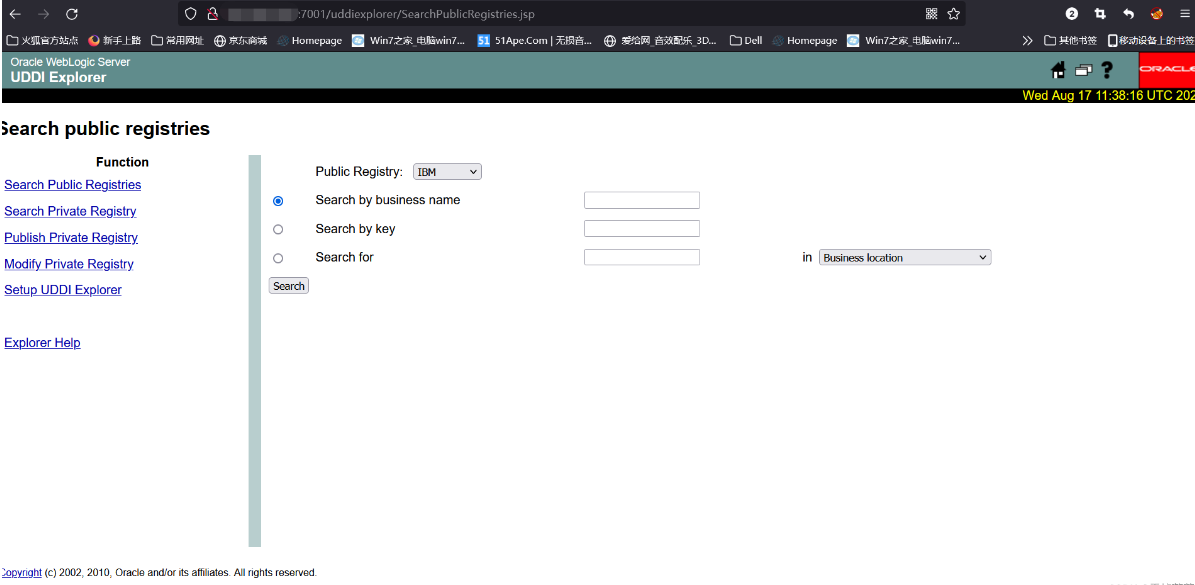Viewport: 1195px width, 585px height.
Task: Open the extension icon with badge 2
Action: tap(1072, 14)
